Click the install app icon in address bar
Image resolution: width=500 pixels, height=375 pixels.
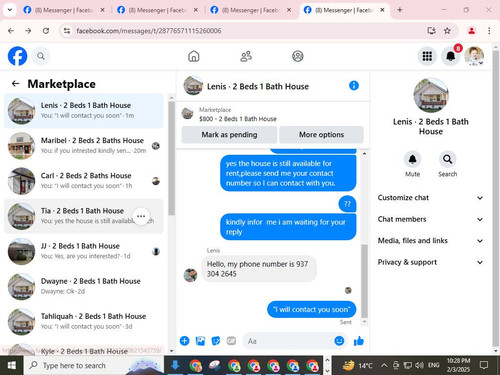431,31
